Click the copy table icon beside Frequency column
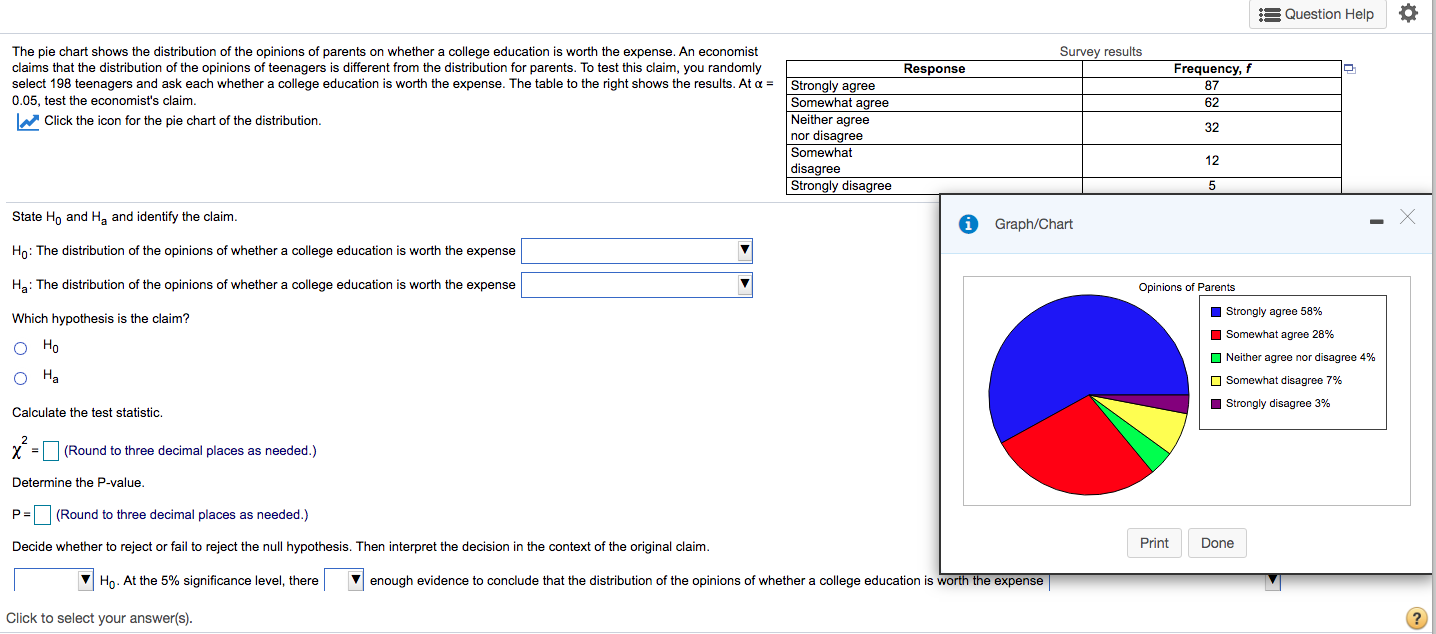The width and height of the screenshot is (1436, 634). (x=1349, y=69)
